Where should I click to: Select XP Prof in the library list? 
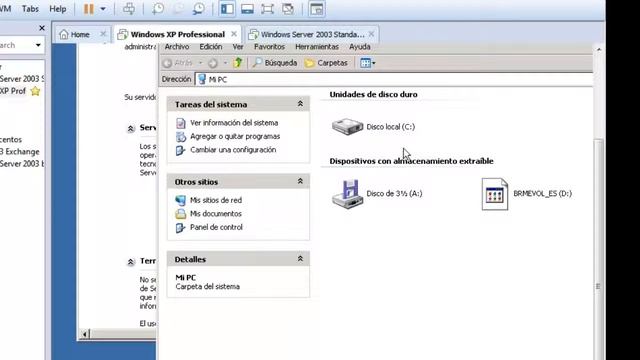13,91
